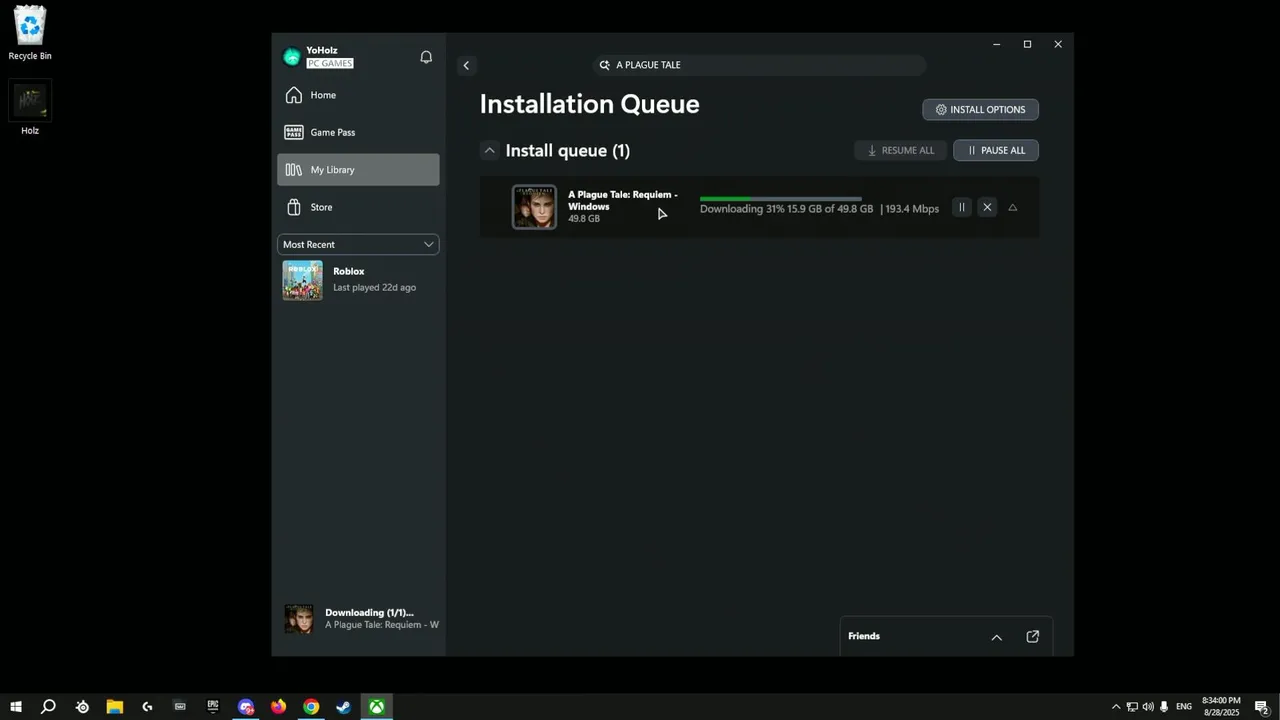Click the Installation Queue heading

tap(589, 104)
